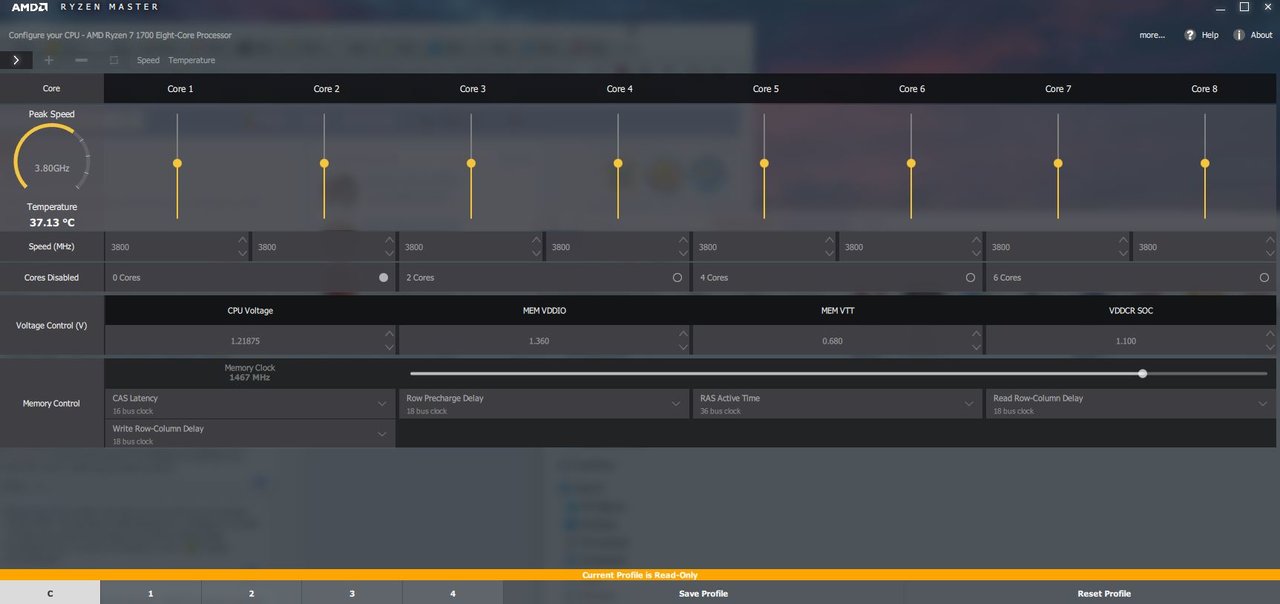
Task: Increase CPU Voltage with up arrow
Action: (x=389, y=334)
